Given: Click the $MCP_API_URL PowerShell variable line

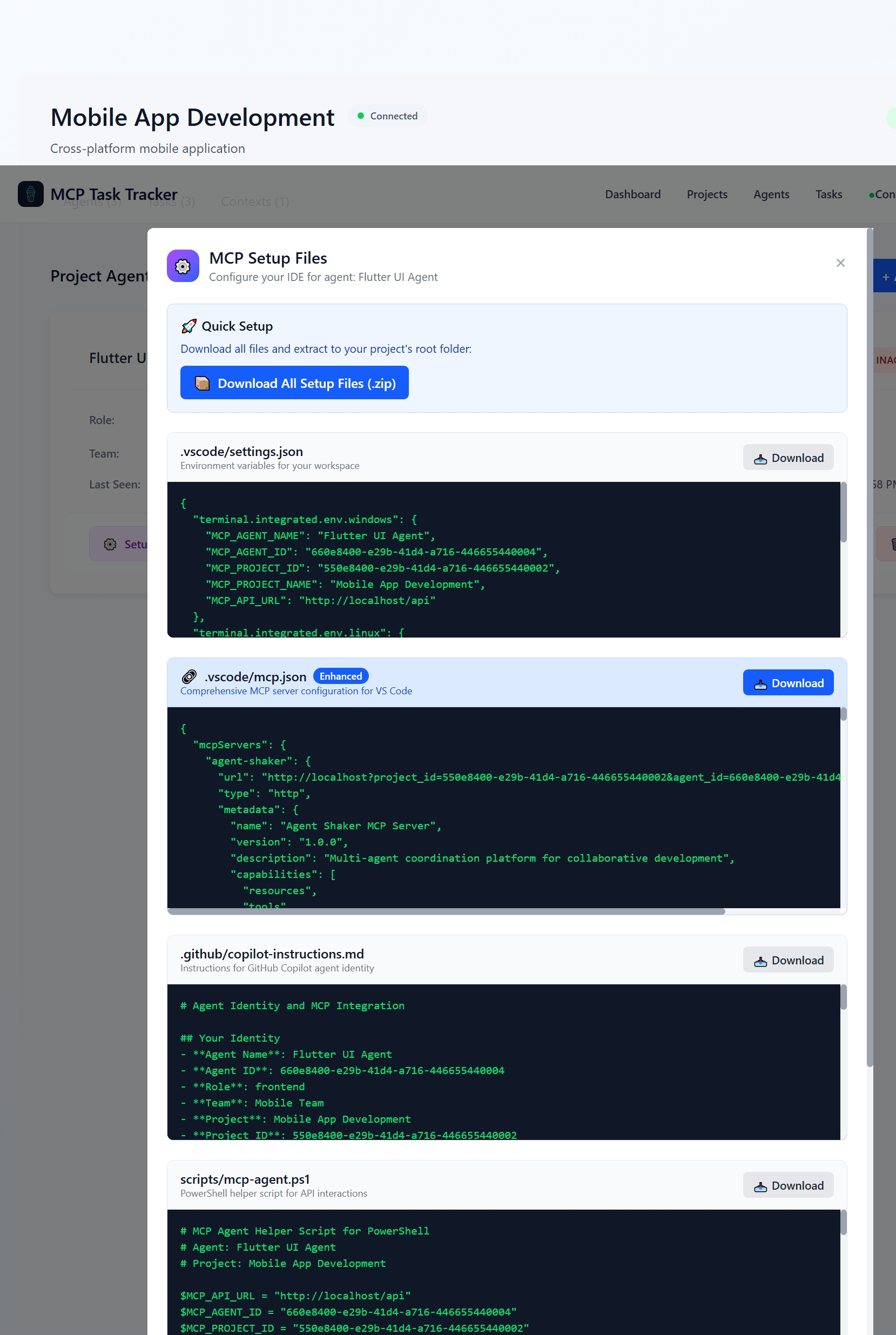Looking at the screenshot, I should [295, 1295].
